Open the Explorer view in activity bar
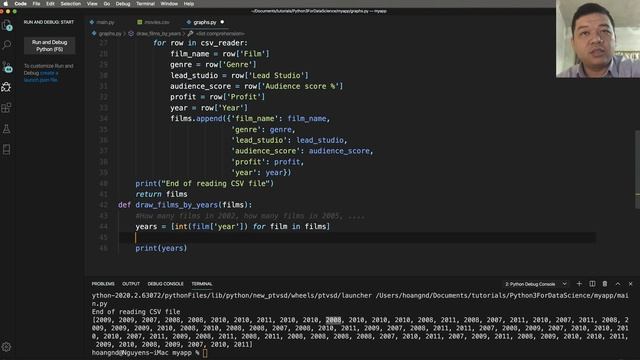 7,25
